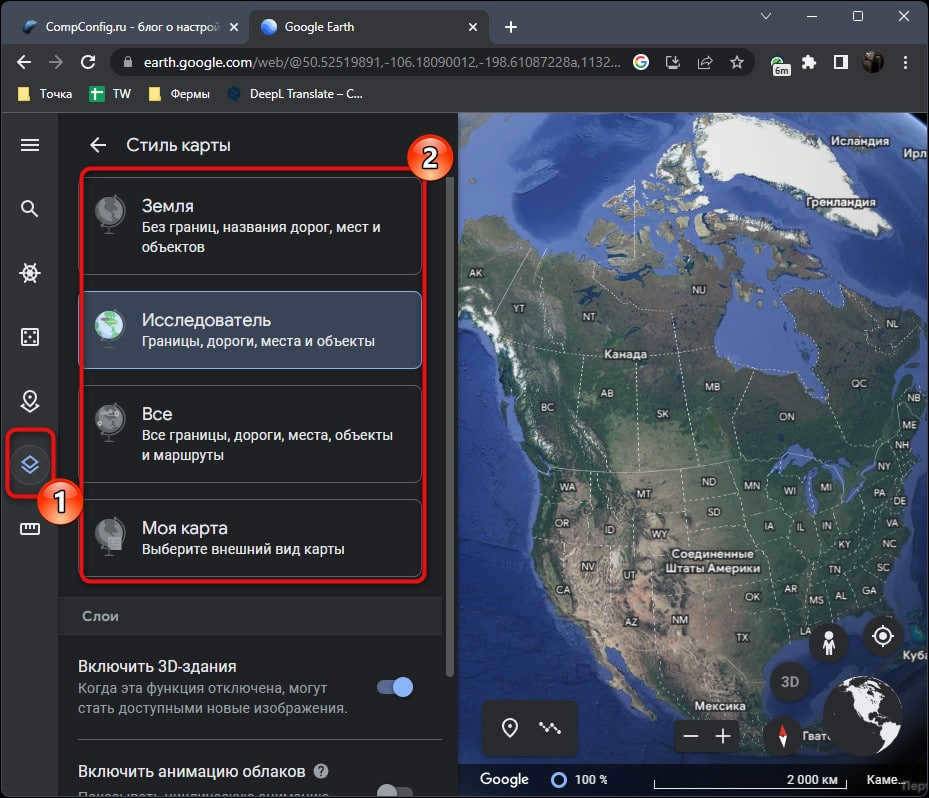Open the Map Style layers icon
The image size is (929, 798).
coord(30,464)
